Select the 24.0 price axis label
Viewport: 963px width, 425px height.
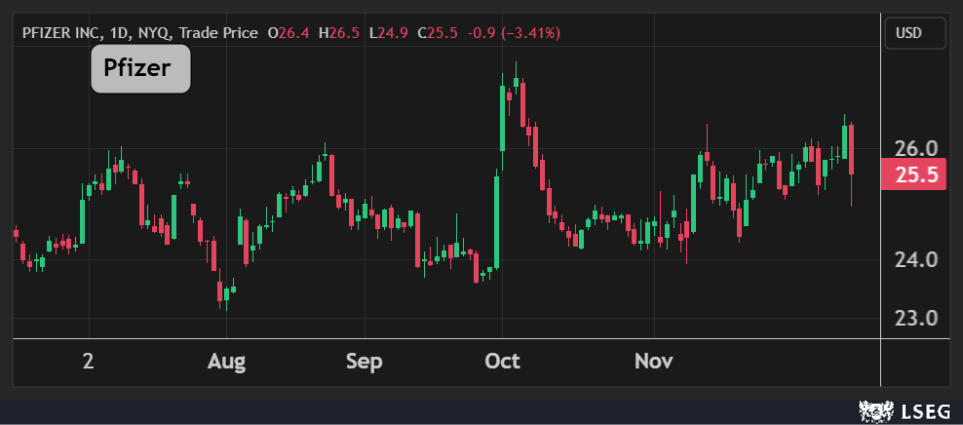point(914,260)
